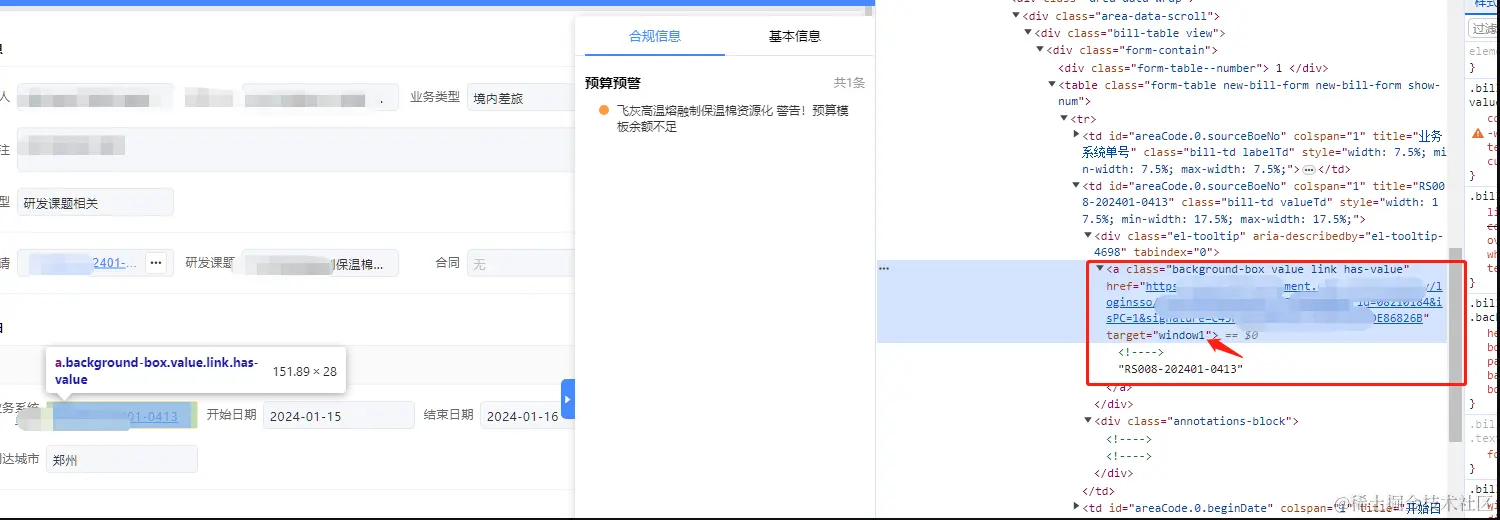The height and width of the screenshot is (520, 1500).
Task: Click the 合同 field showing 无
Action: click(520, 263)
